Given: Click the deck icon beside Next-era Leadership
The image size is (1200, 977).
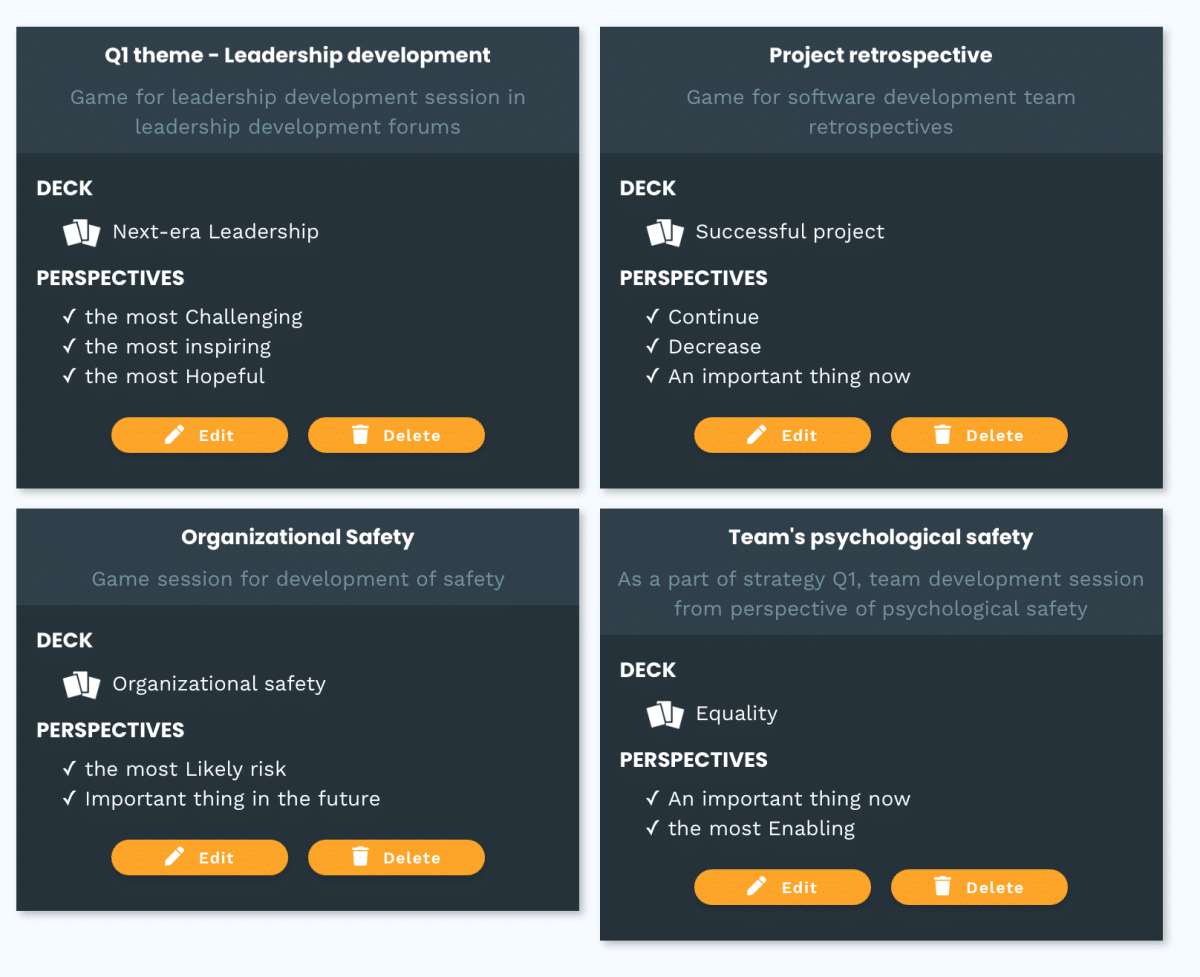Looking at the screenshot, I should 82,233.
